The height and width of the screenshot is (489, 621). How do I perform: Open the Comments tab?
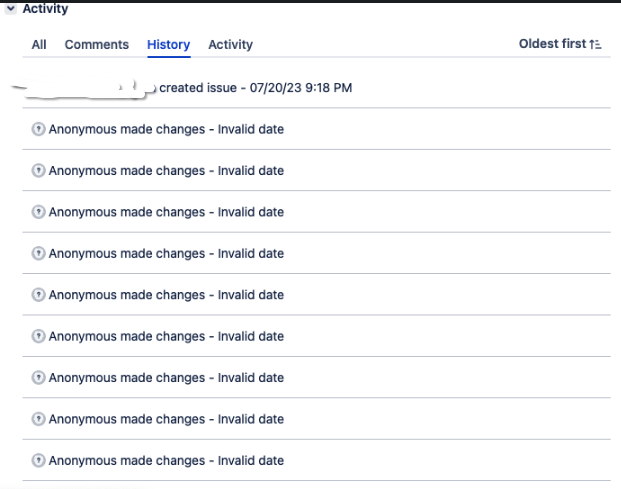pyautogui.click(x=97, y=44)
